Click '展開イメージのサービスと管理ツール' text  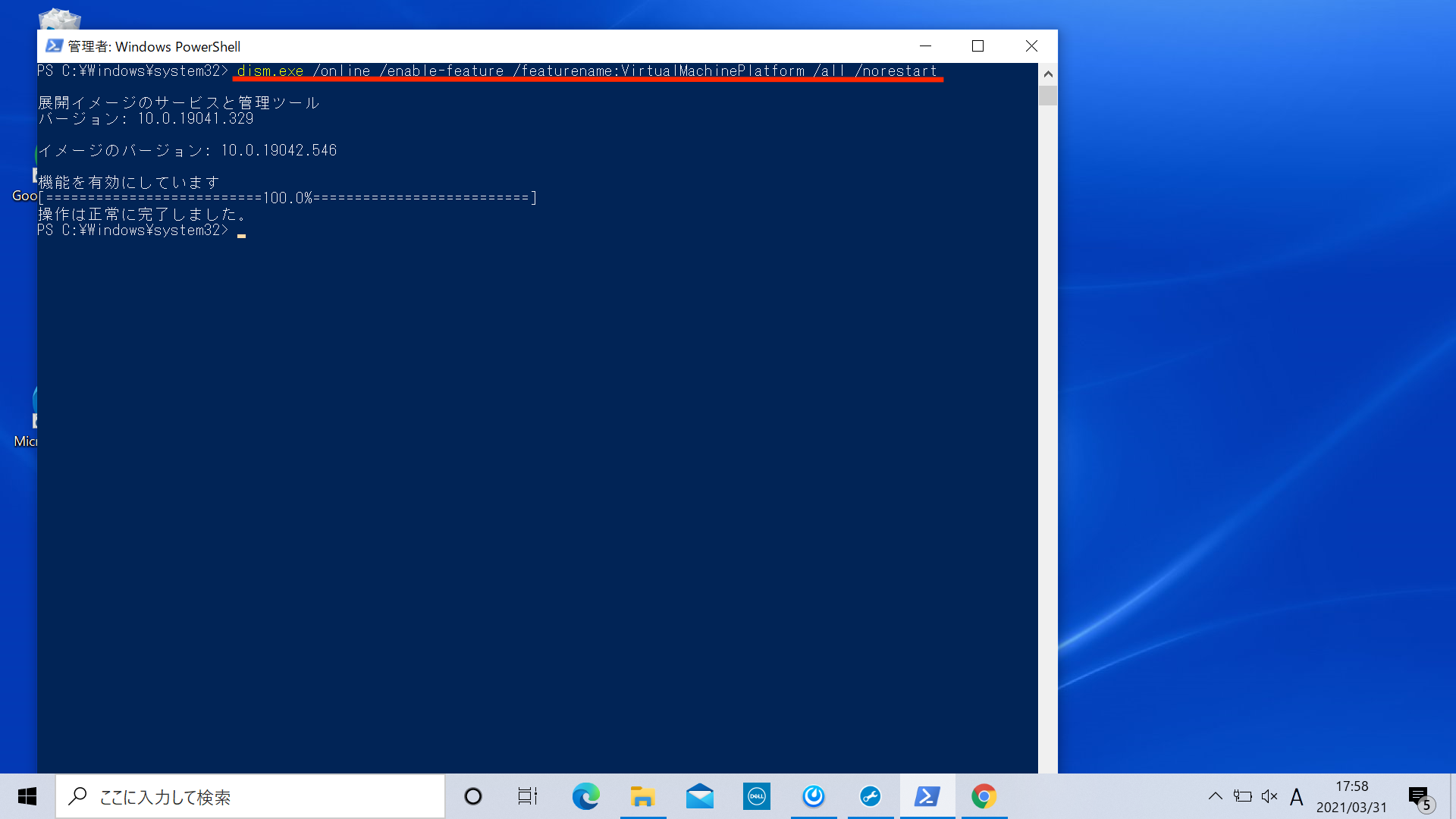pos(179,102)
